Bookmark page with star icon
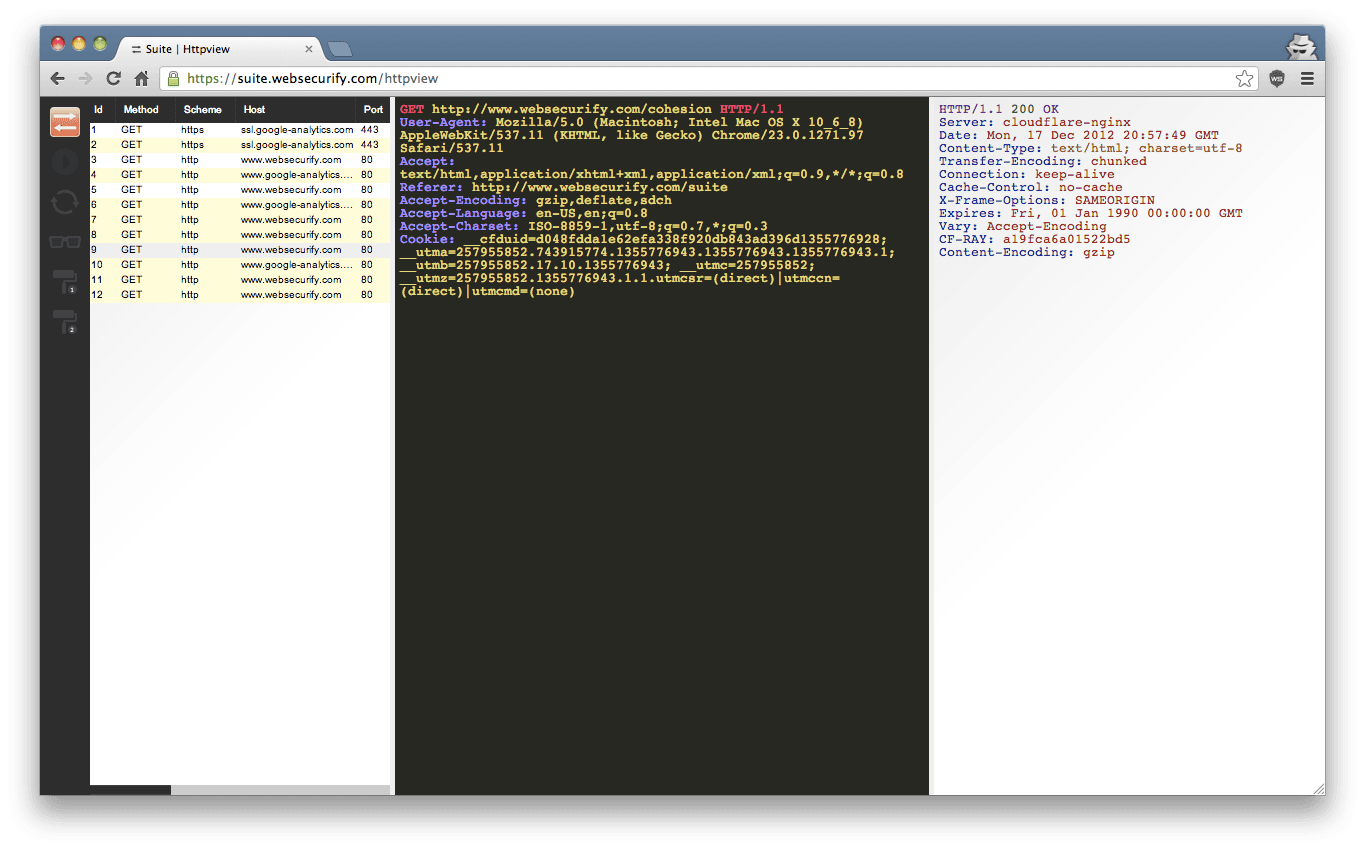 [1244, 78]
